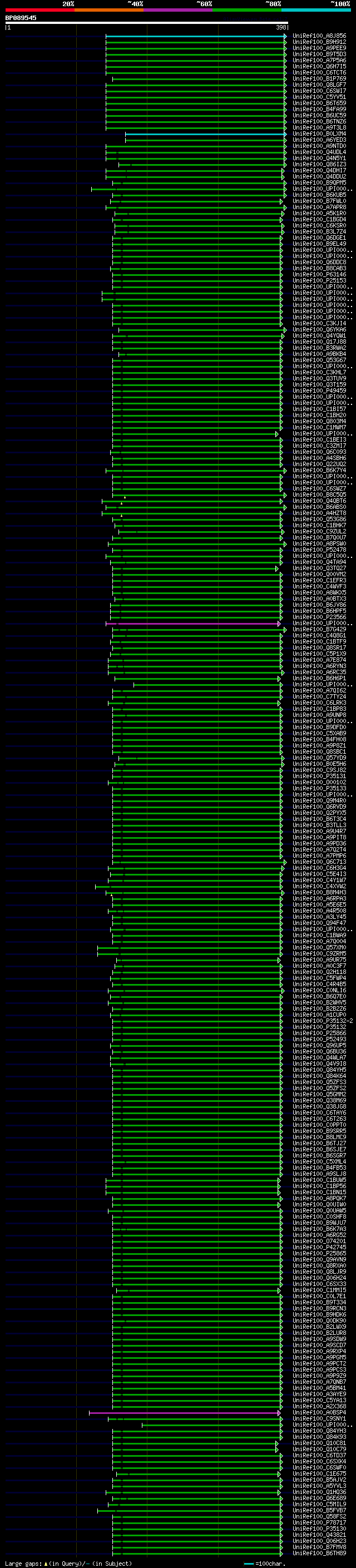The height and width of the screenshot is (1568, 356).
Task: Click label UniRef100_B4FA99
Action: (319, 109)
